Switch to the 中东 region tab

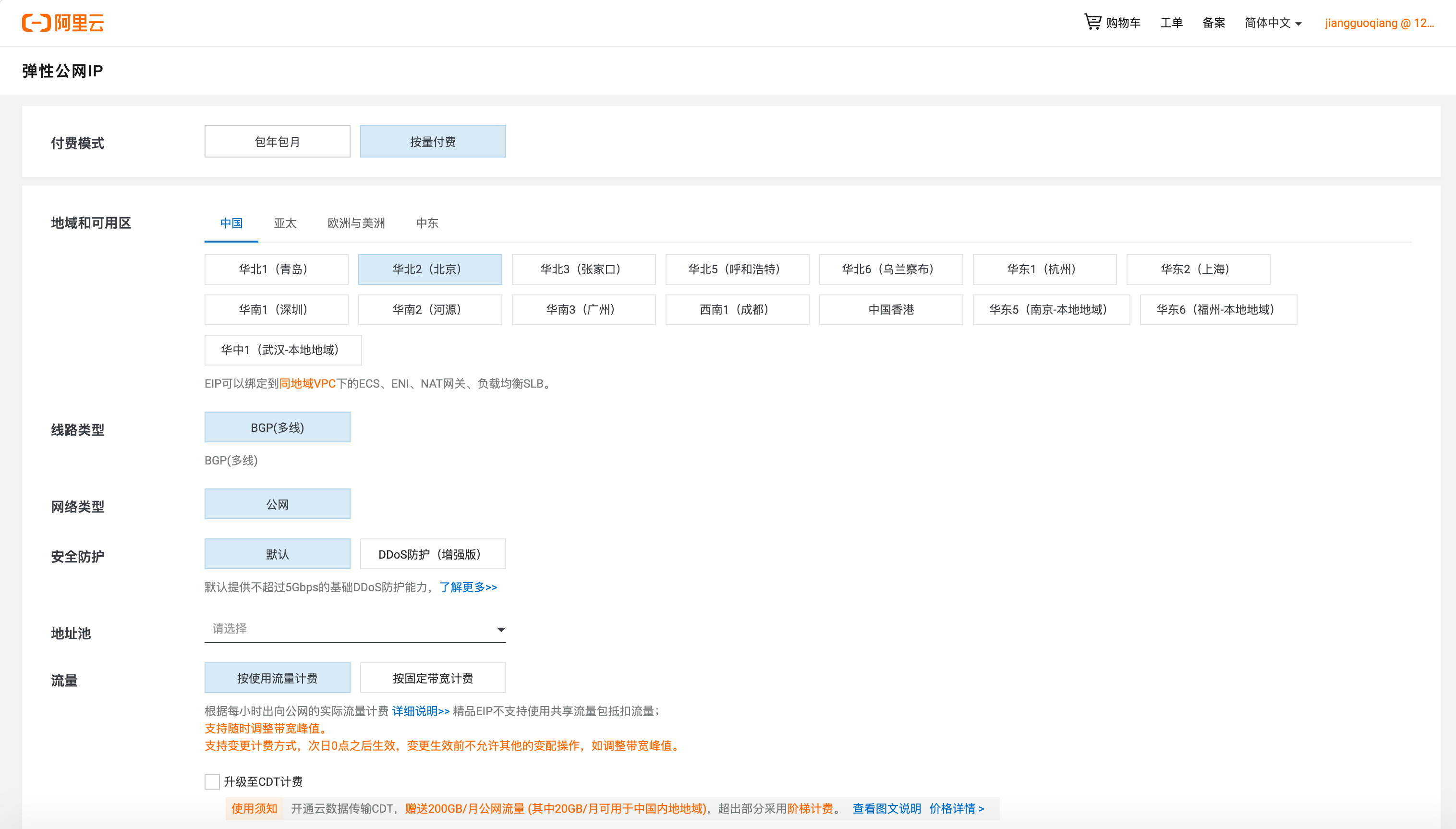coord(427,223)
